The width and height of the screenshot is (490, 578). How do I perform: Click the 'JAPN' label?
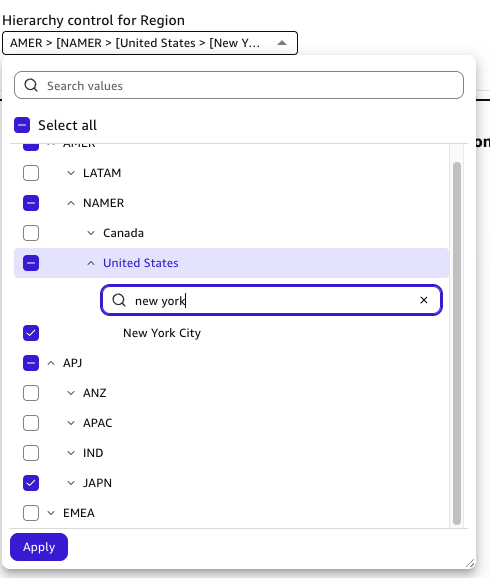pos(97,483)
